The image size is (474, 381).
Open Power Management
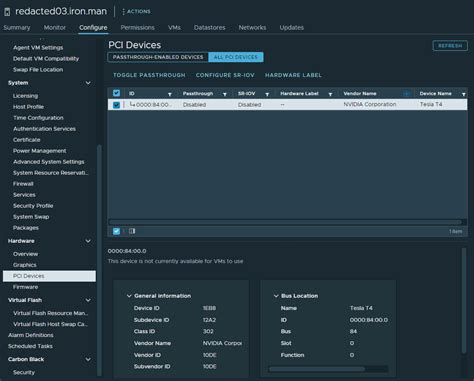click(39, 151)
